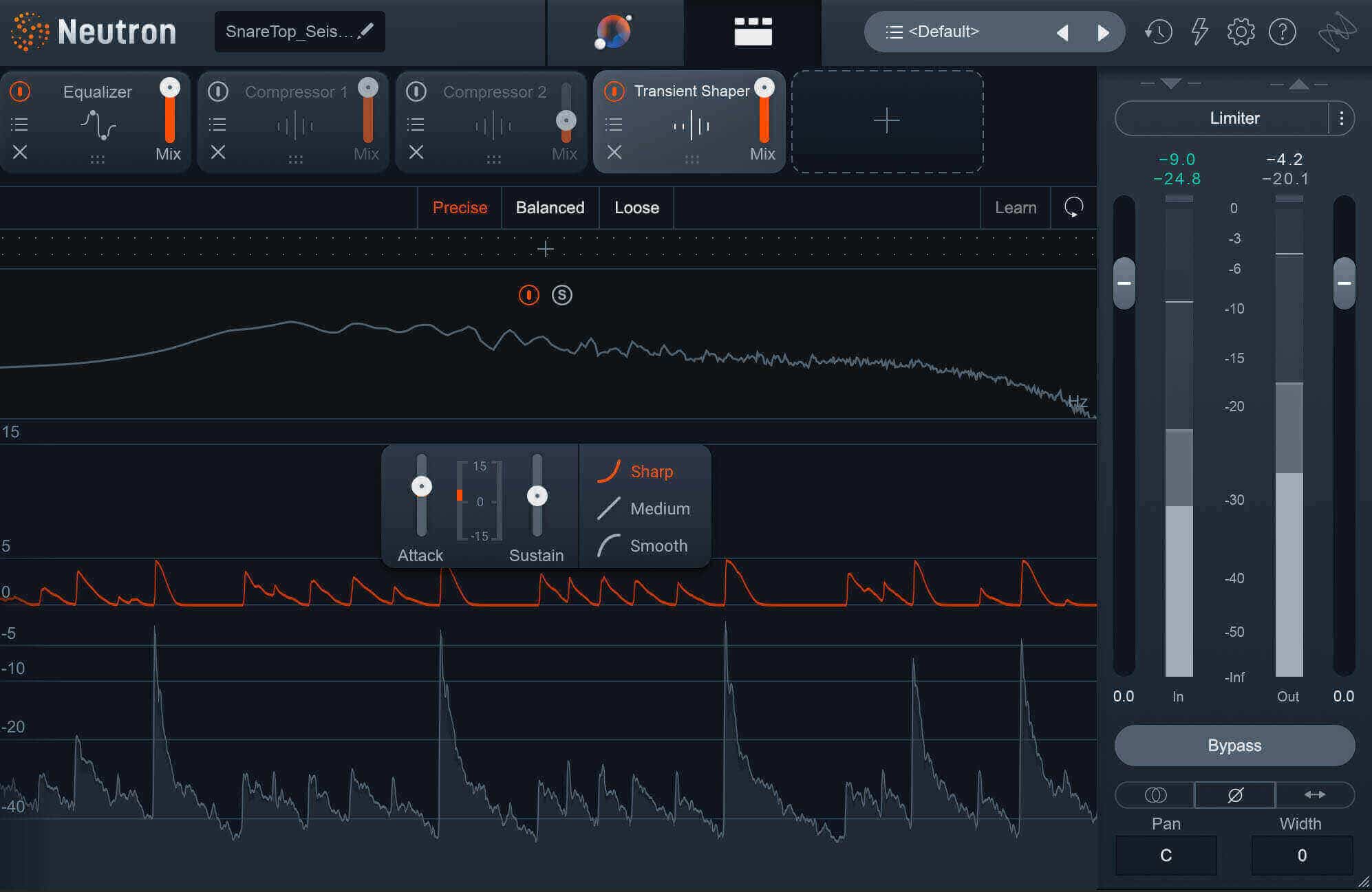This screenshot has height=892, width=1372.
Task: Open settings gear icon
Action: [x=1241, y=32]
